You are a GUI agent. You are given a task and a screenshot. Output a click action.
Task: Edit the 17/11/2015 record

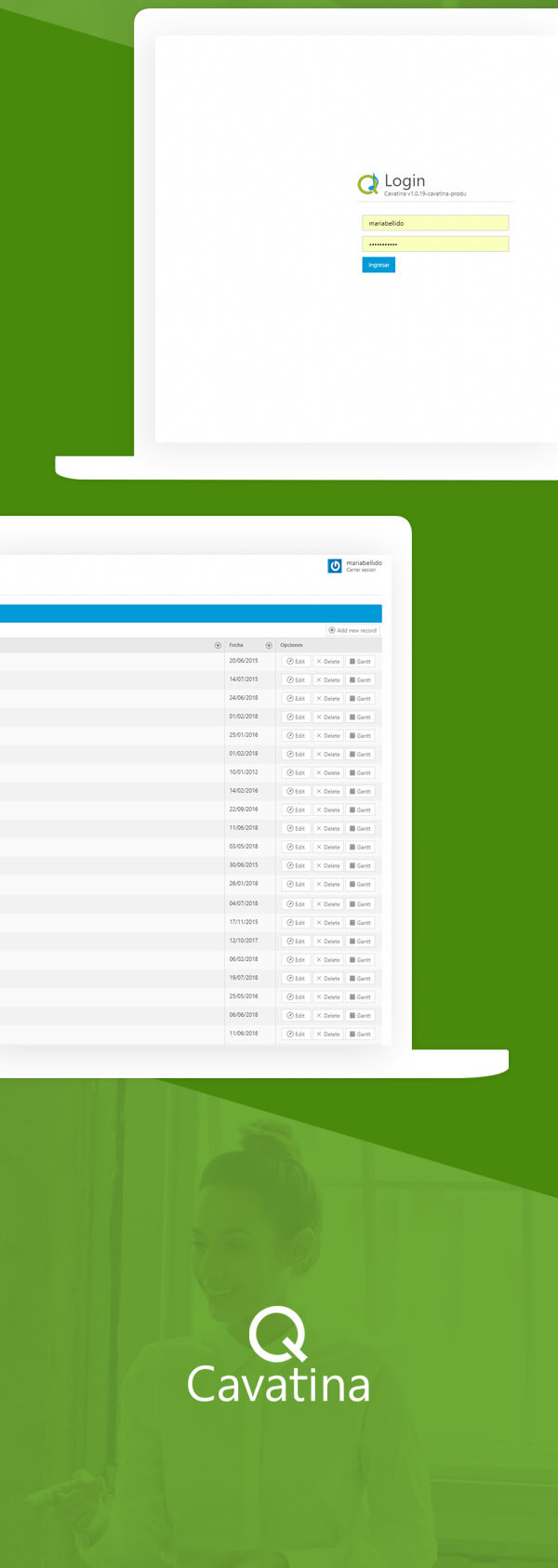tap(296, 923)
